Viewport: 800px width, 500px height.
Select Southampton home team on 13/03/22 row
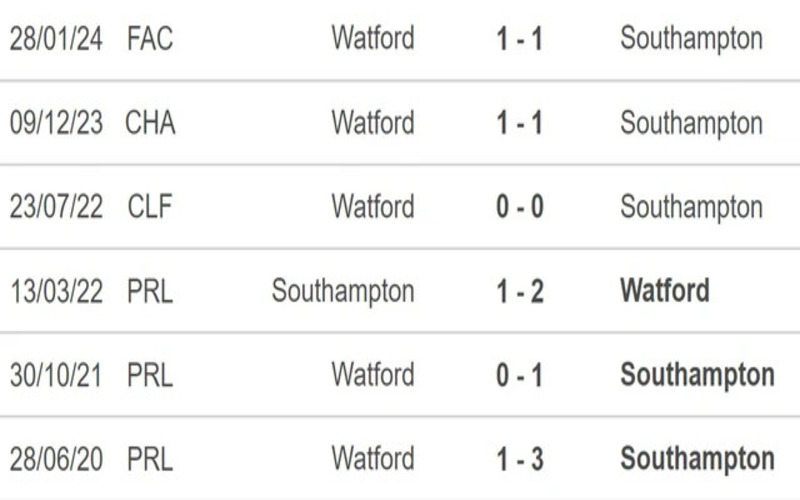343,291
